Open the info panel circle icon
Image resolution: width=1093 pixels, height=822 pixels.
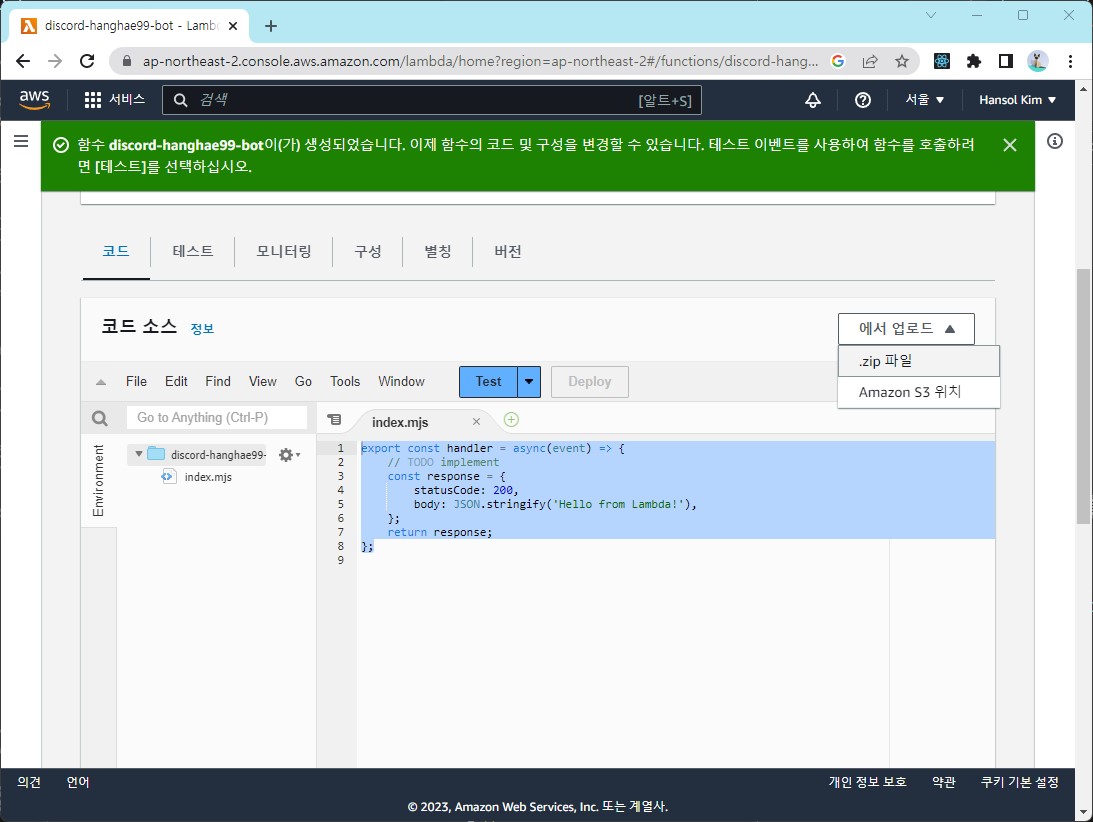pos(1055,142)
